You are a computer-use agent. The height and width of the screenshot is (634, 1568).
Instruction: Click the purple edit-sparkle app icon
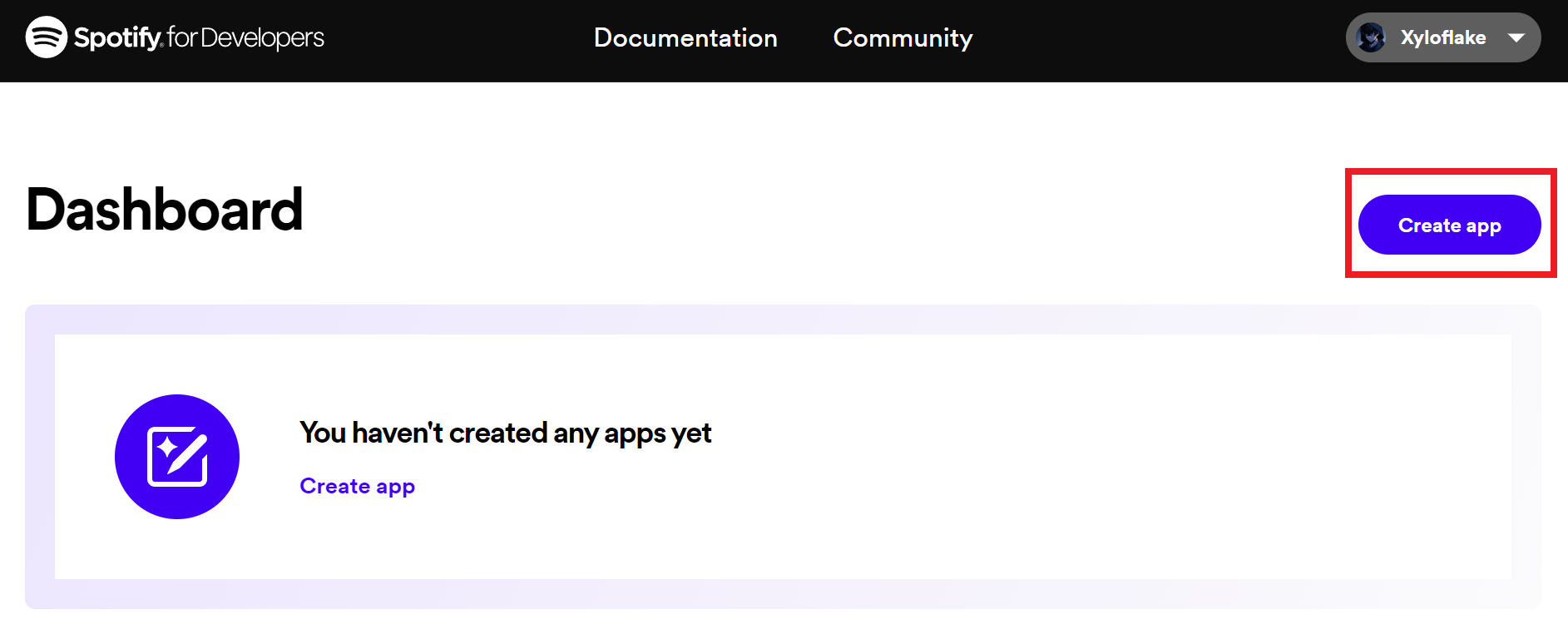pyautogui.click(x=177, y=457)
